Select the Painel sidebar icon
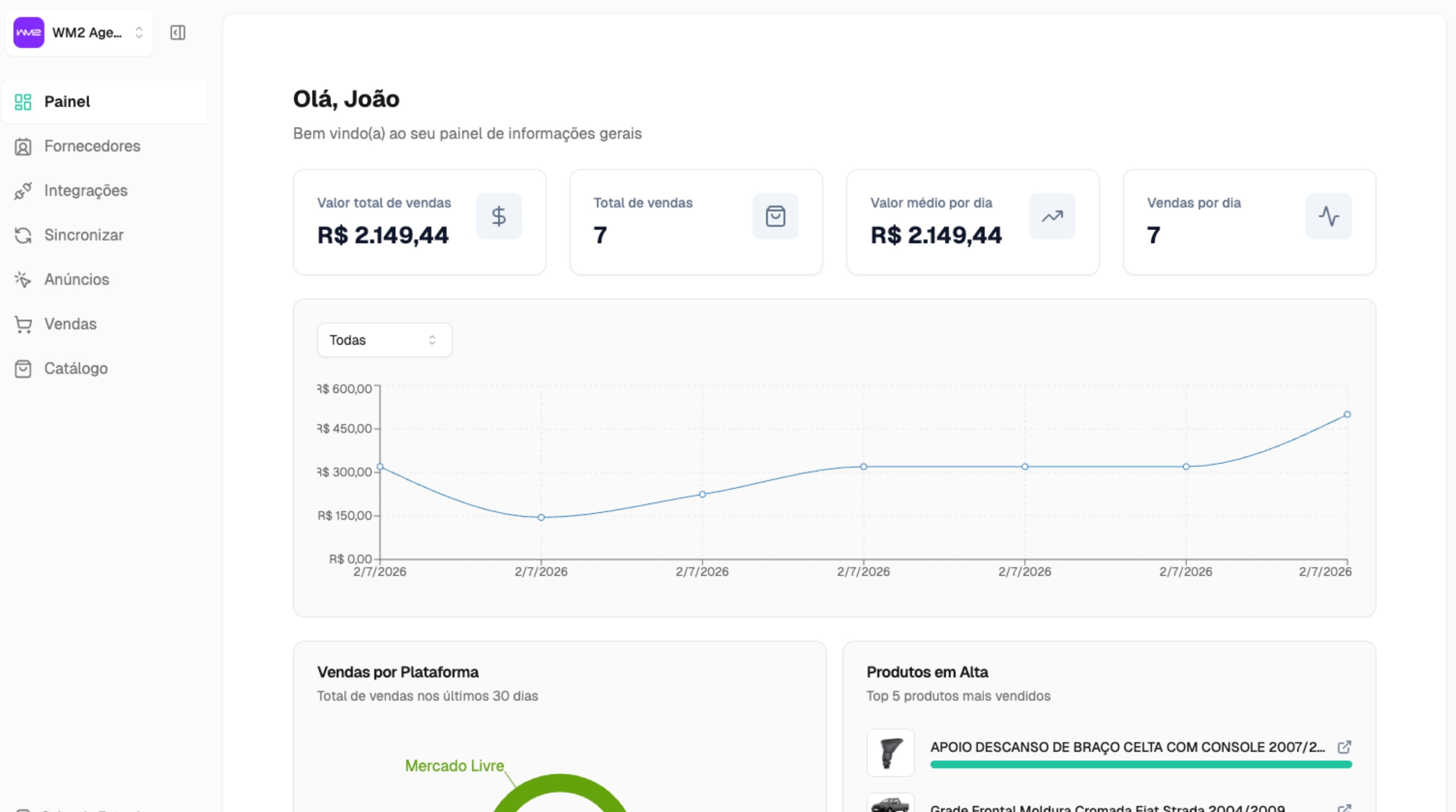1456x812 pixels. click(22, 101)
